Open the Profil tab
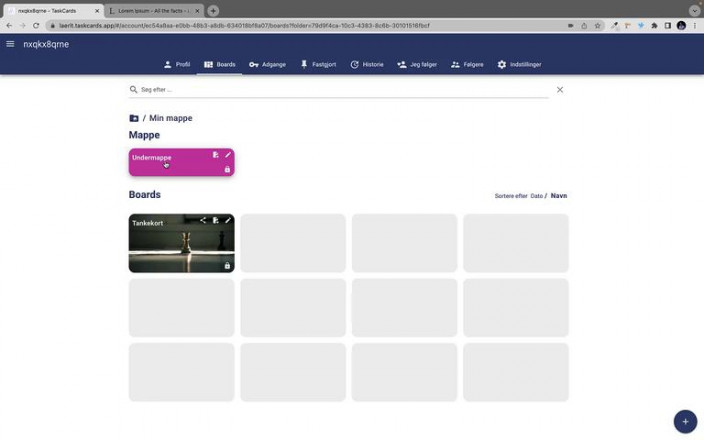This screenshot has height=440, width=704. point(177,64)
